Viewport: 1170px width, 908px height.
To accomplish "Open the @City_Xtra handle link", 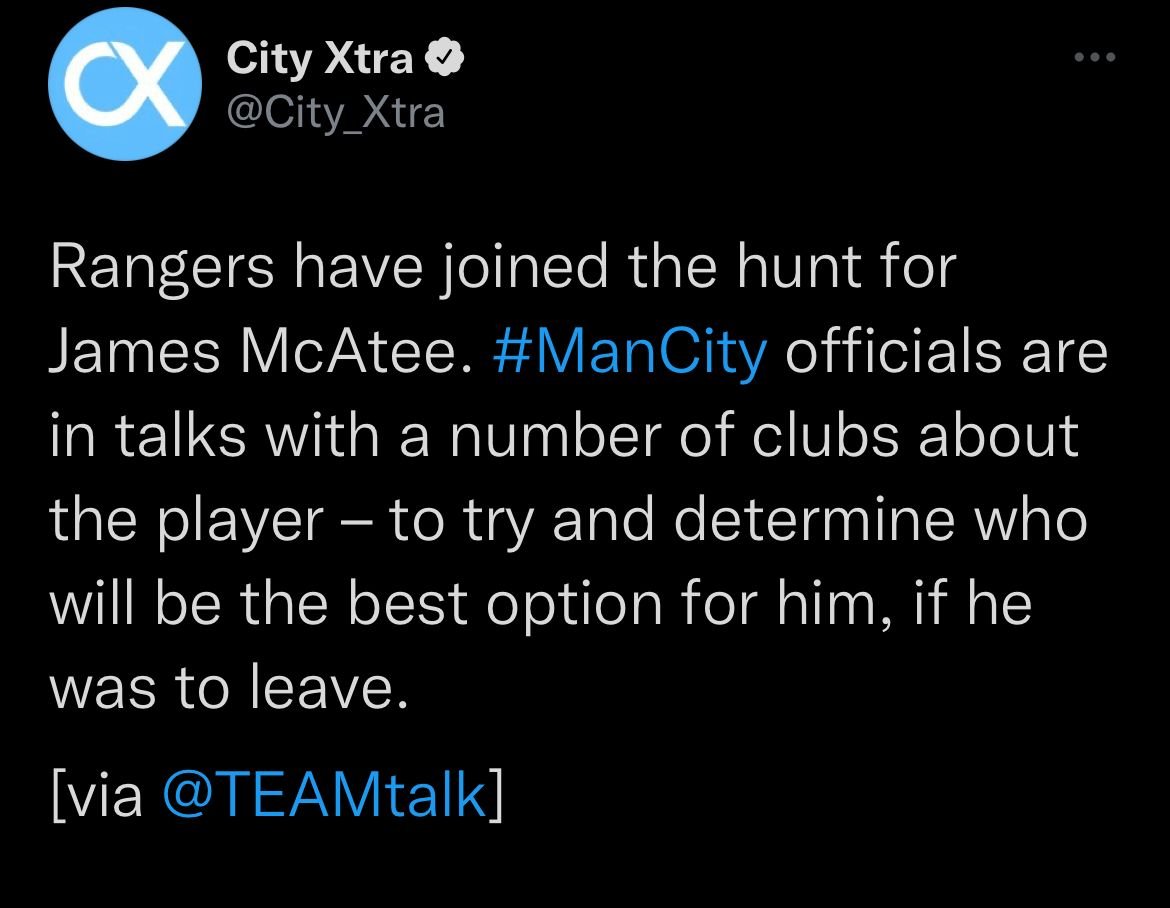I will (336, 113).
